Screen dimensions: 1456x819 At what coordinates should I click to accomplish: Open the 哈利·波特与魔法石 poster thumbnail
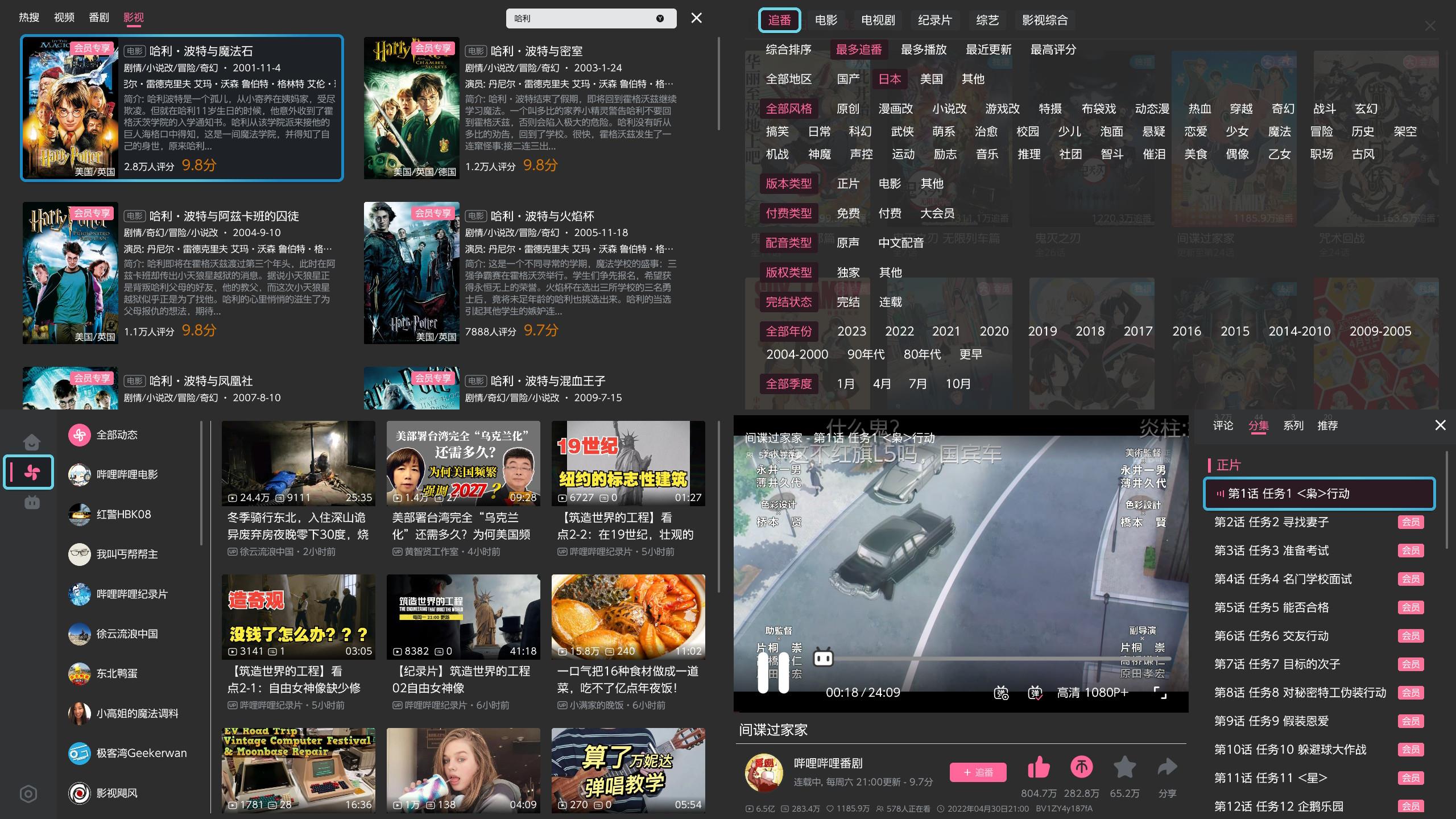(69, 108)
